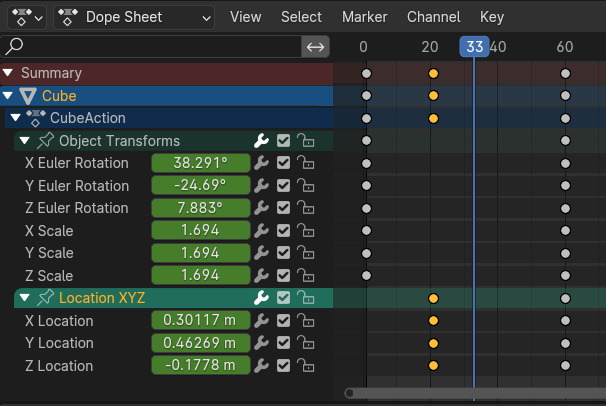Toggle modifiers wrench on Z Location
This screenshot has width=606, height=406.
pyautogui.click(x=262, y=365)
